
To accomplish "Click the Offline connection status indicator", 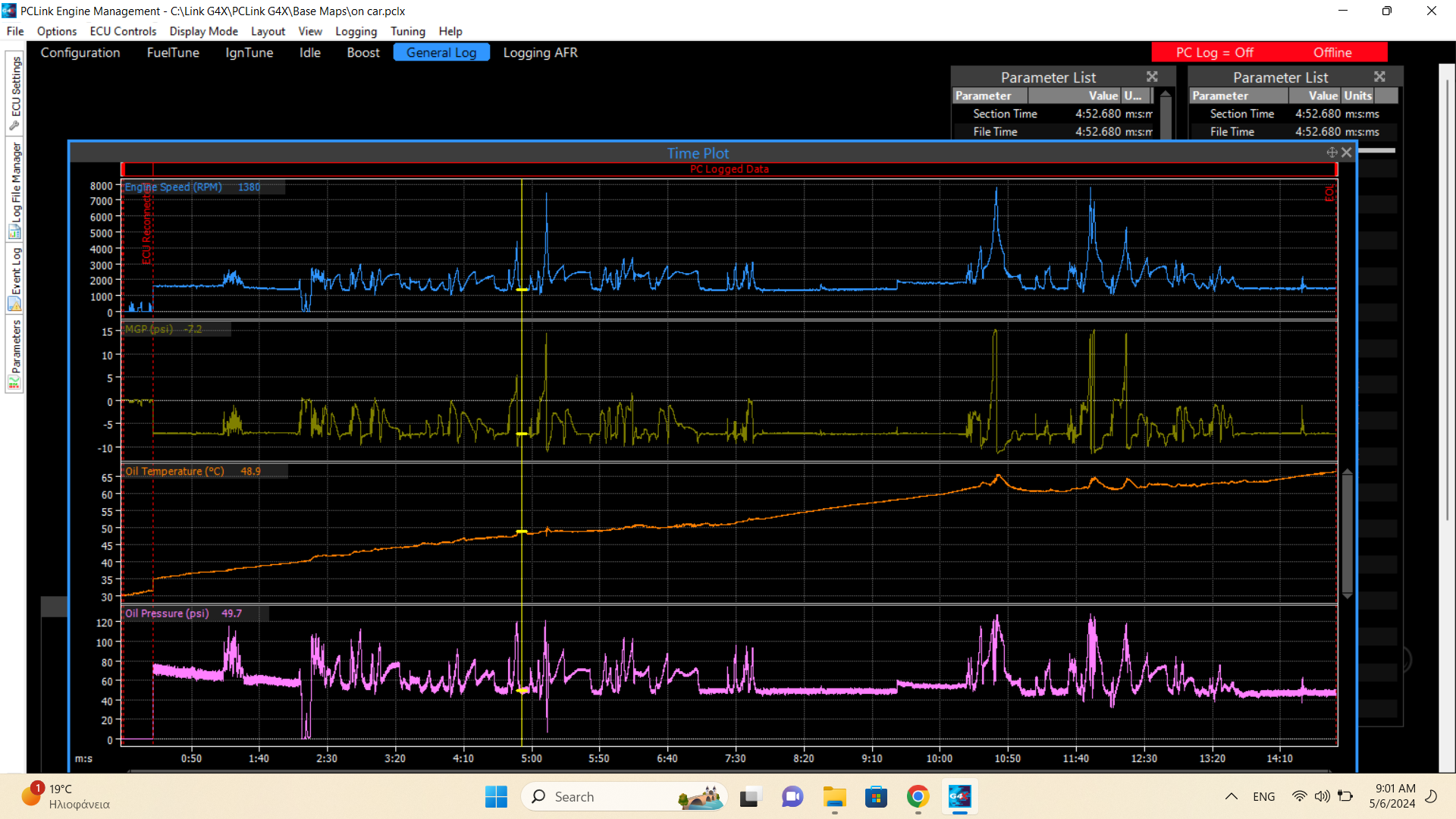I will click(1332, 52).
